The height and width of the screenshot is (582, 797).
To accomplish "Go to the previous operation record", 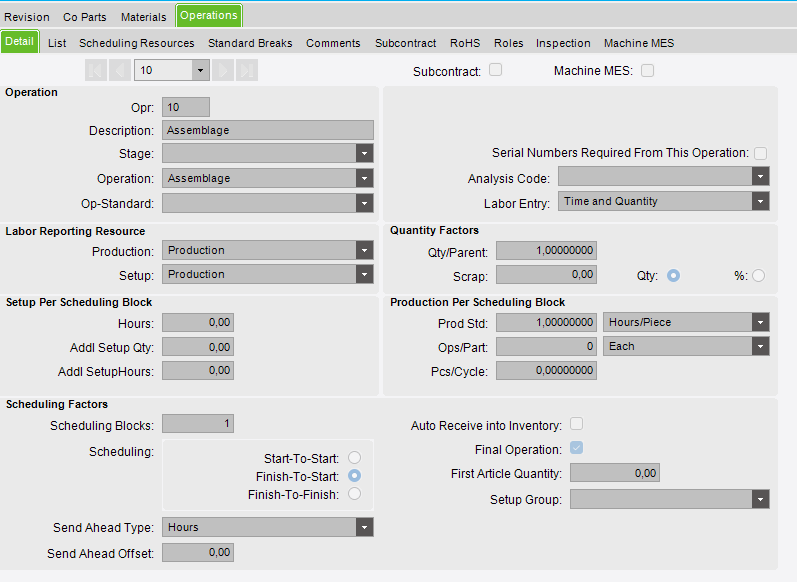I will tap(120, 70).
